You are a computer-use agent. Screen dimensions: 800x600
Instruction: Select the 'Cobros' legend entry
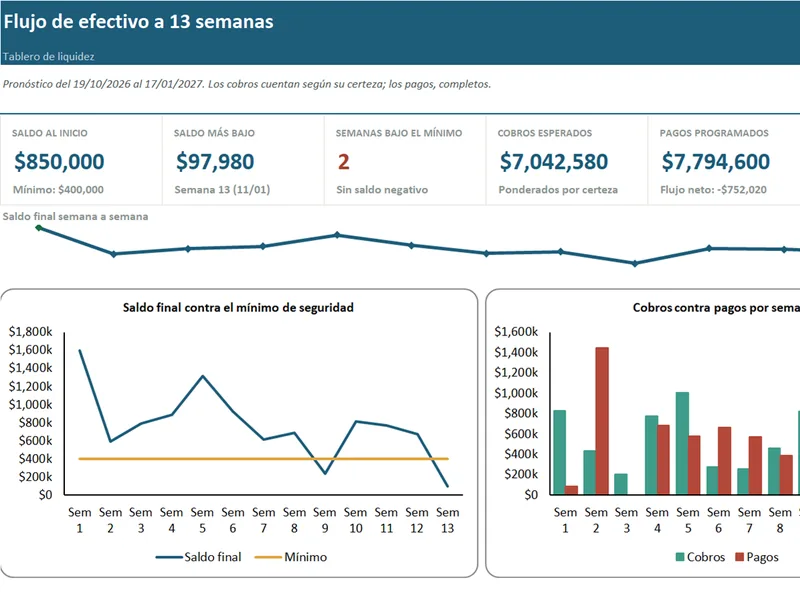pyautogui.click(x=700, y=557)
